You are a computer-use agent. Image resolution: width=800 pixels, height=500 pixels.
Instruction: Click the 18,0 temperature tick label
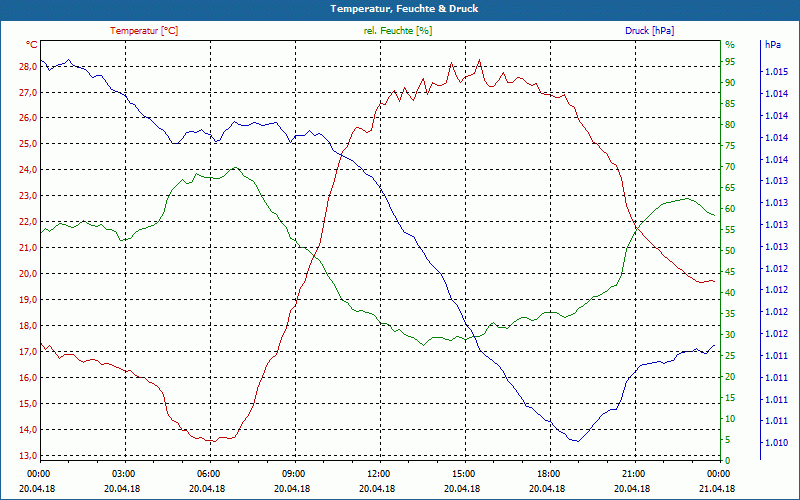[26, 326]
